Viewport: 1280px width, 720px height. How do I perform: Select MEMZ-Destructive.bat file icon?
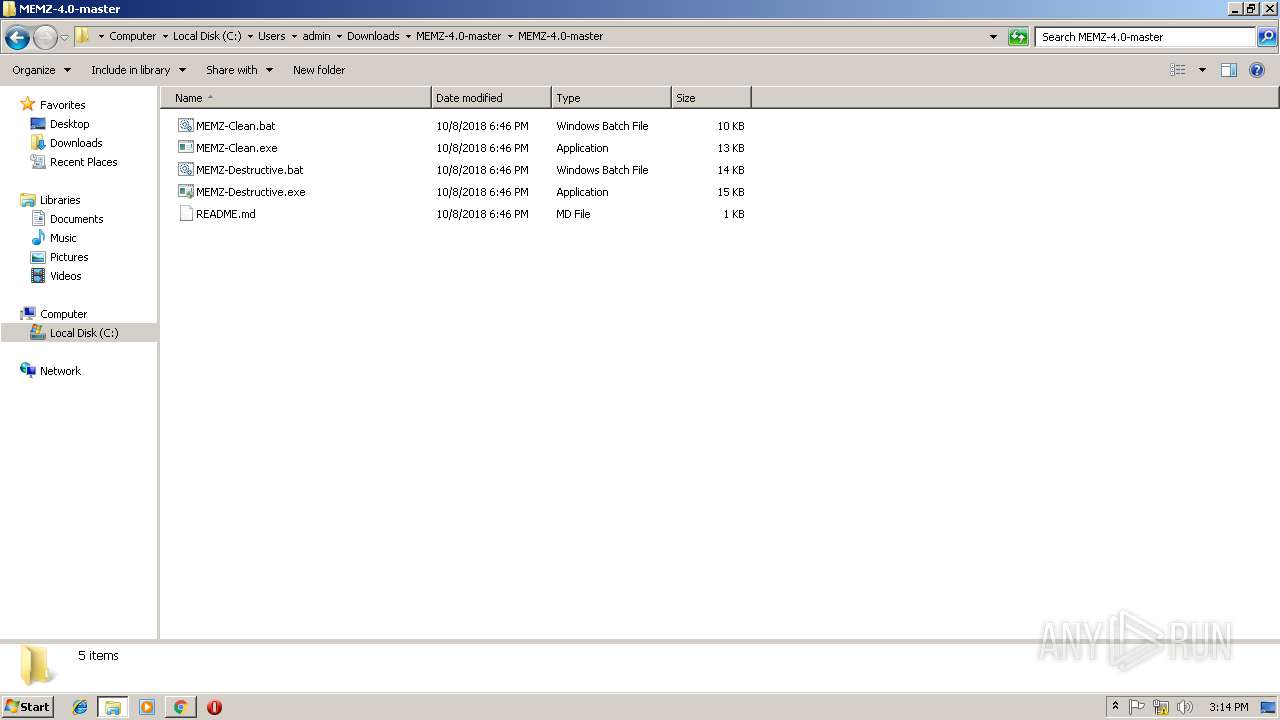[185, 170]
